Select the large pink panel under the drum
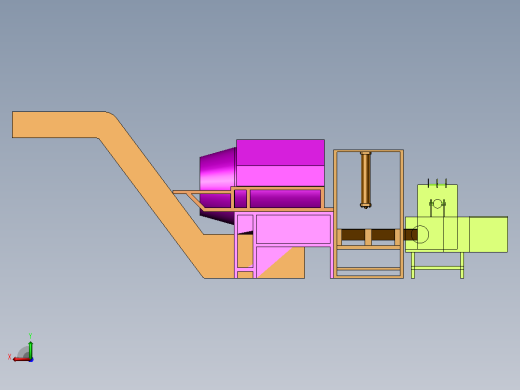 point(293,229)
